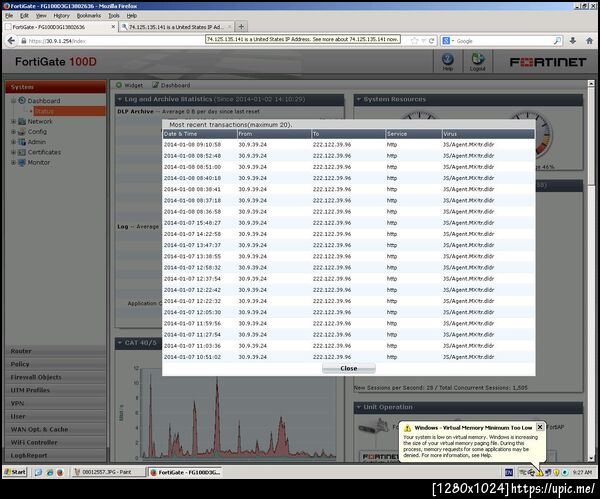Bookmark page with the star icon
Screen dimensions: 600x499
(414, 41)
